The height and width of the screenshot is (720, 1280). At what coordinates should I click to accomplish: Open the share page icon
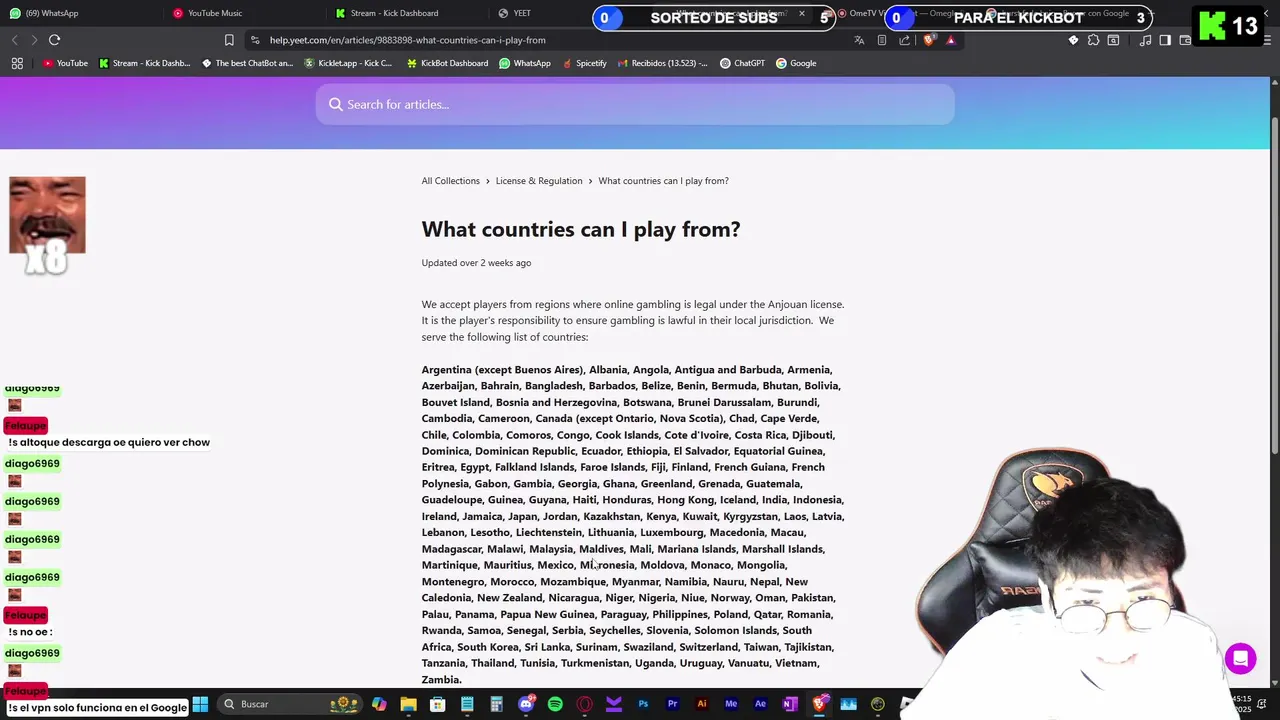tap(905, 40)
